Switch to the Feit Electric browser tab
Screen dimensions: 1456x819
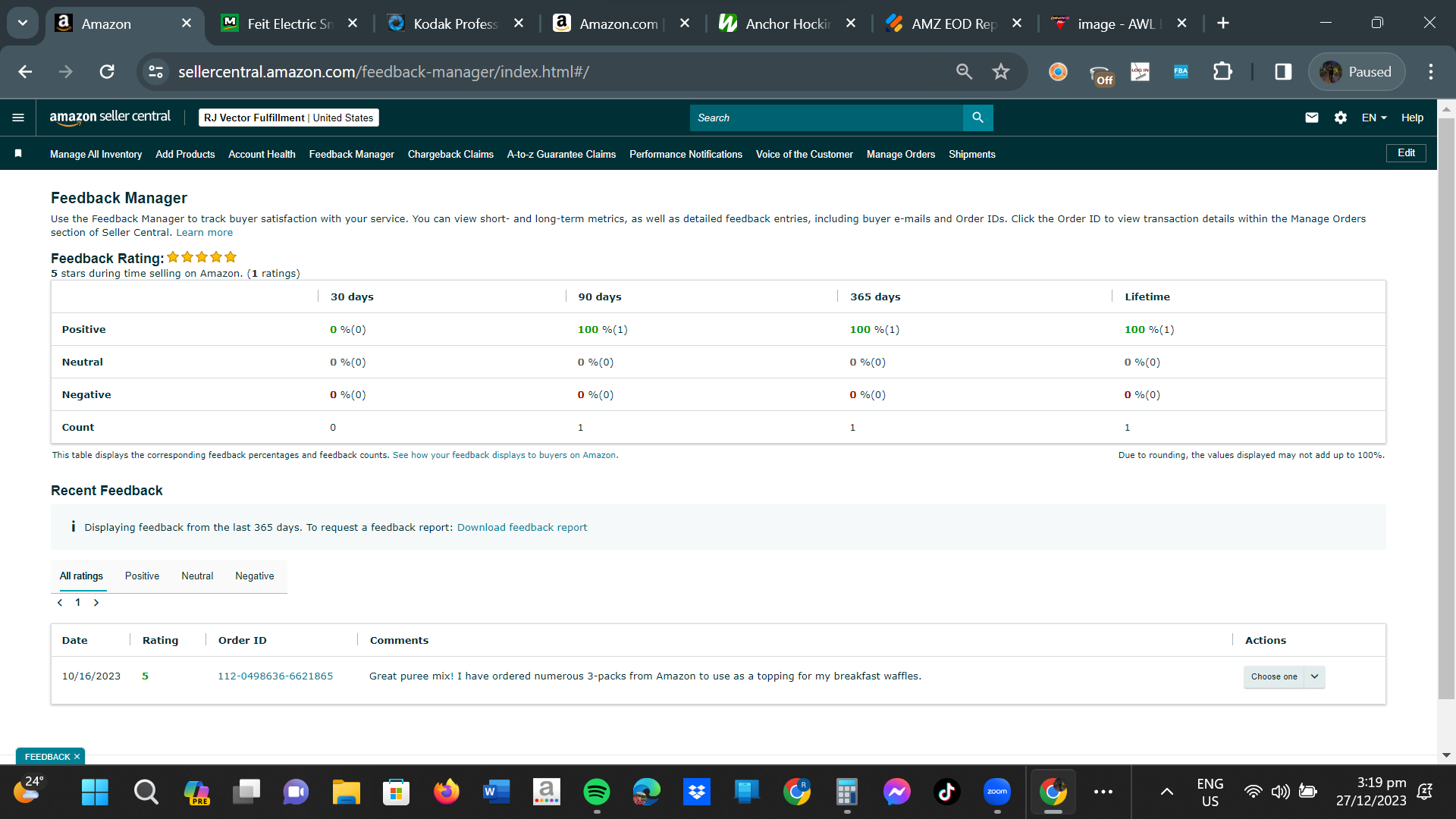(289, 24)
